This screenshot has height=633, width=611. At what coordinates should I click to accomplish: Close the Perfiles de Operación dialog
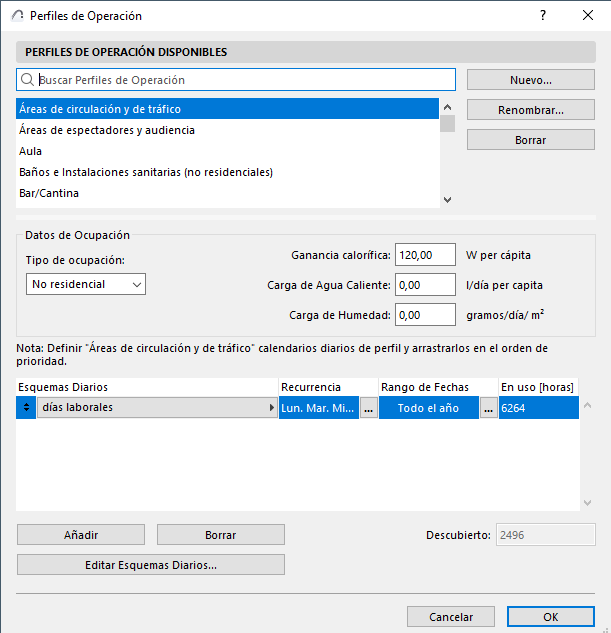tap(588, 15)
